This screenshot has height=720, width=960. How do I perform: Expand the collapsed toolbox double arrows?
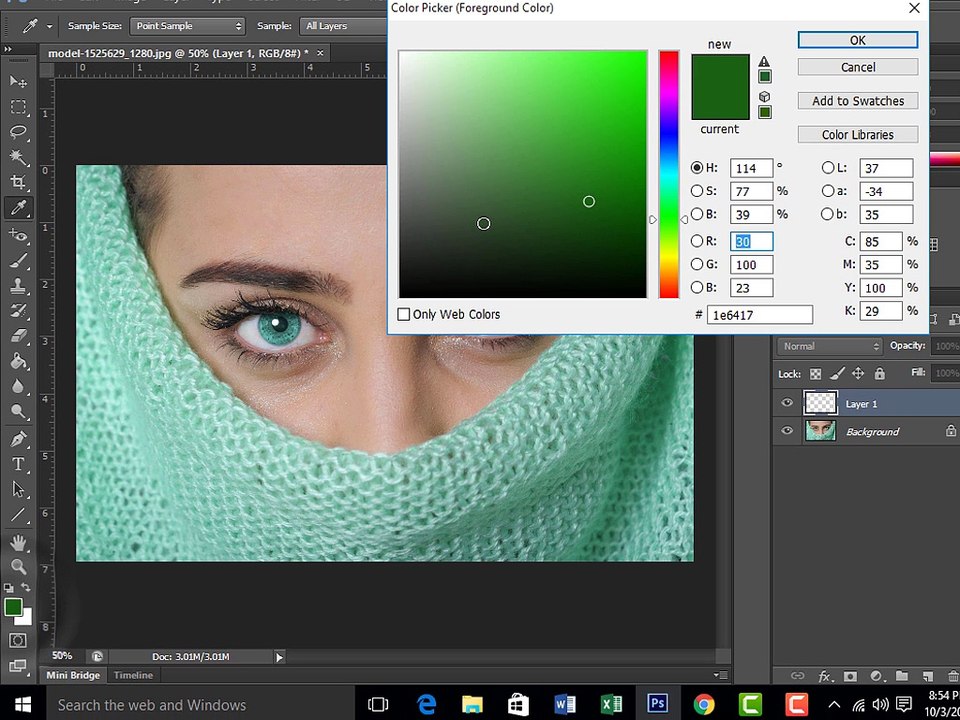coord(8,49)
